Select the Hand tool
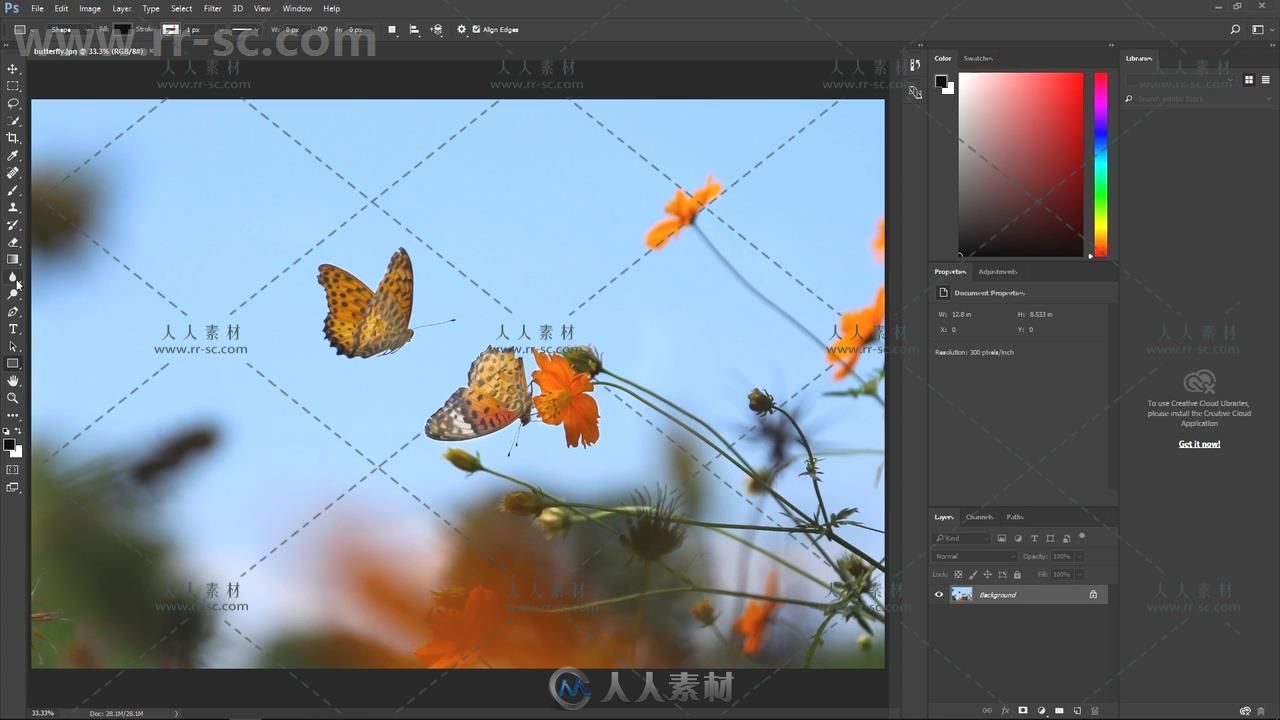 13,381
